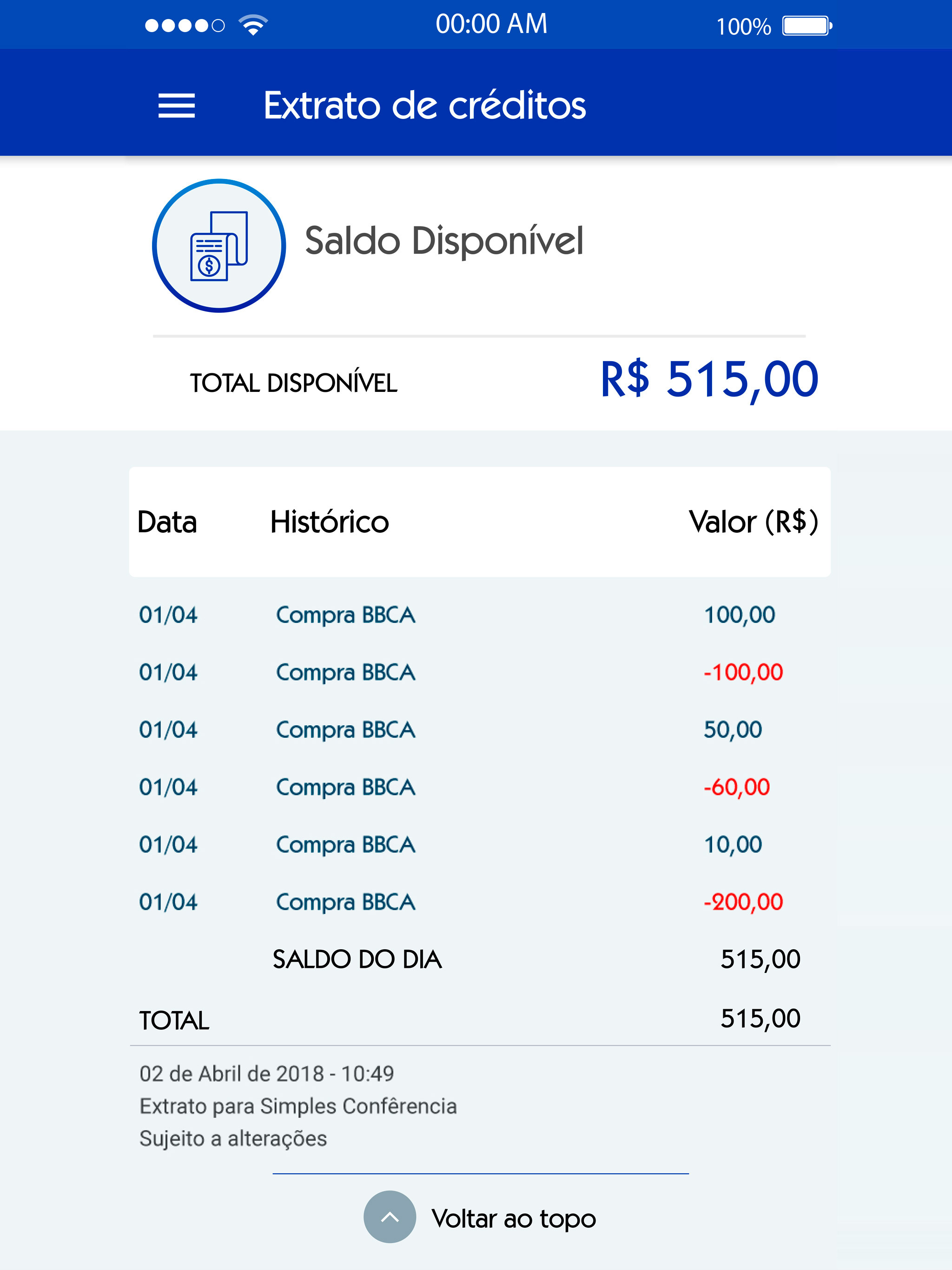This screenshot has height=1270, width=952.
Task: Click the Histórico column header
Action: [330, 522]
